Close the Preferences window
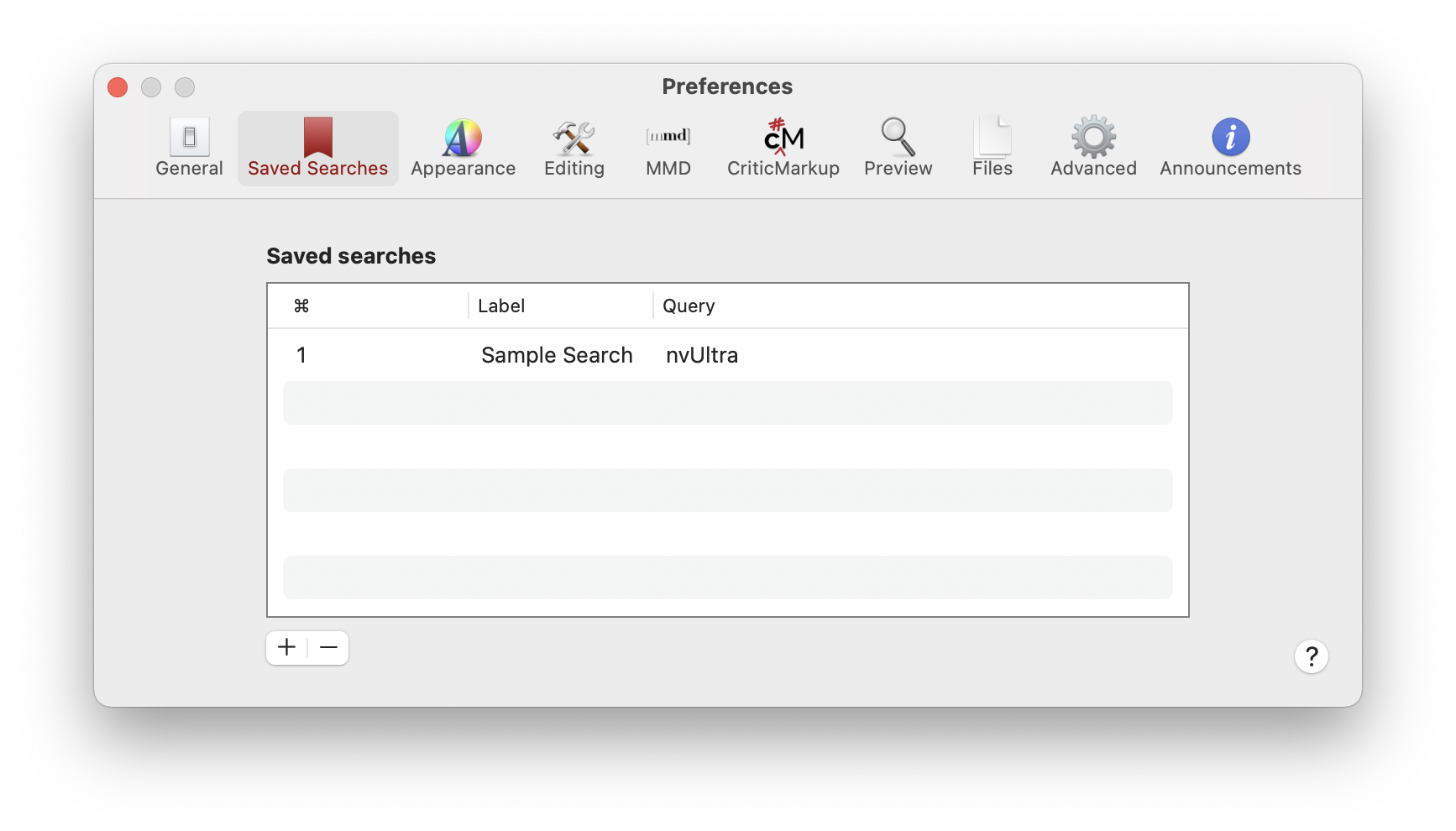1456x831 pixels. [x=118, y=87]
